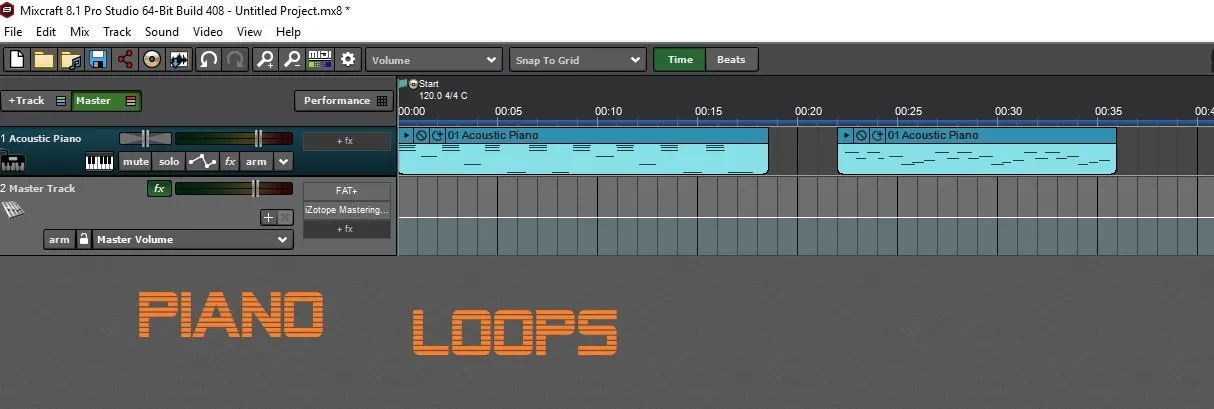
Task: Open the MIDI toolbar icon
Action: (x=320, y=60)
